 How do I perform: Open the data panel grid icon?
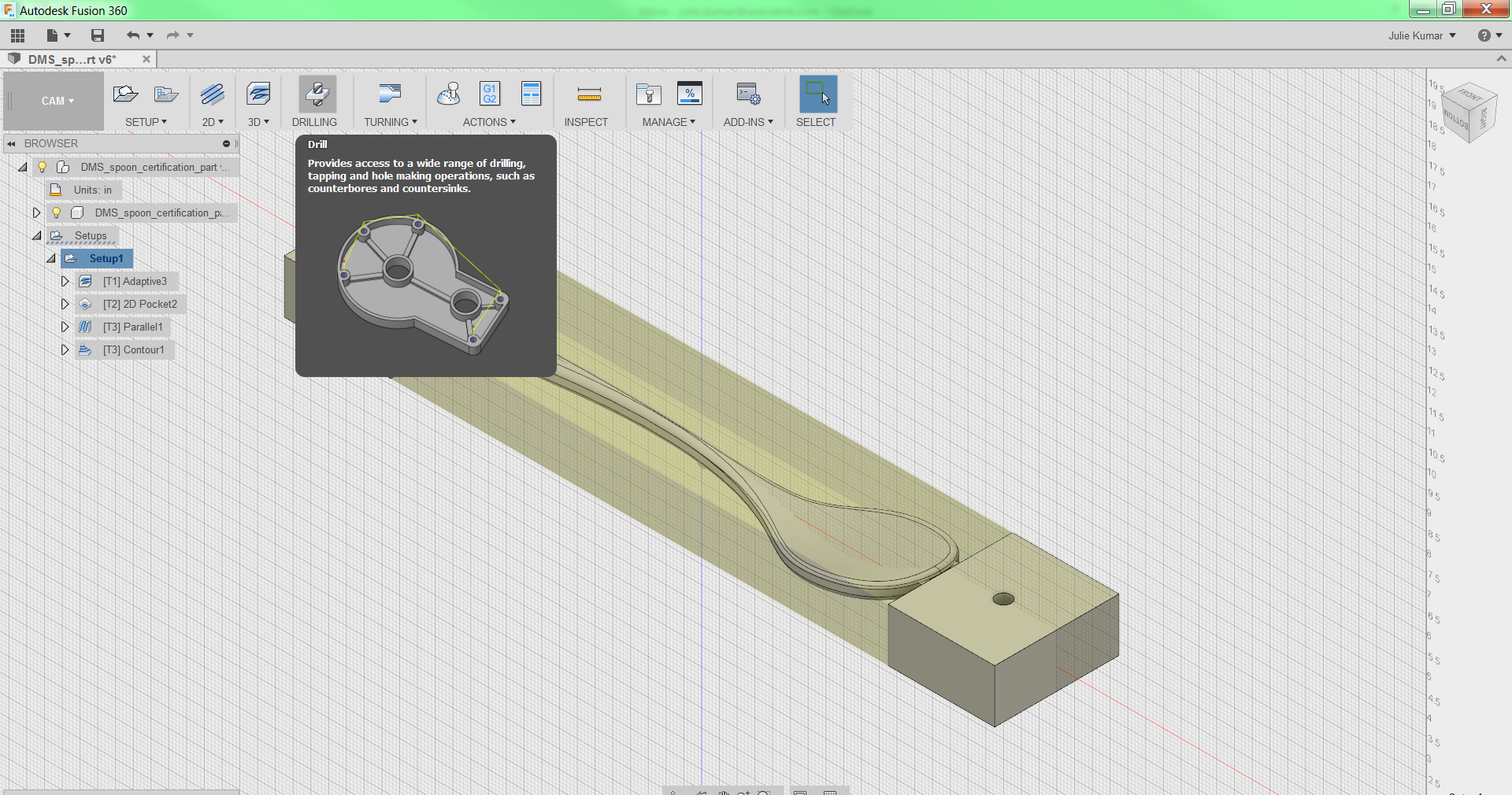tap(17, 35)
